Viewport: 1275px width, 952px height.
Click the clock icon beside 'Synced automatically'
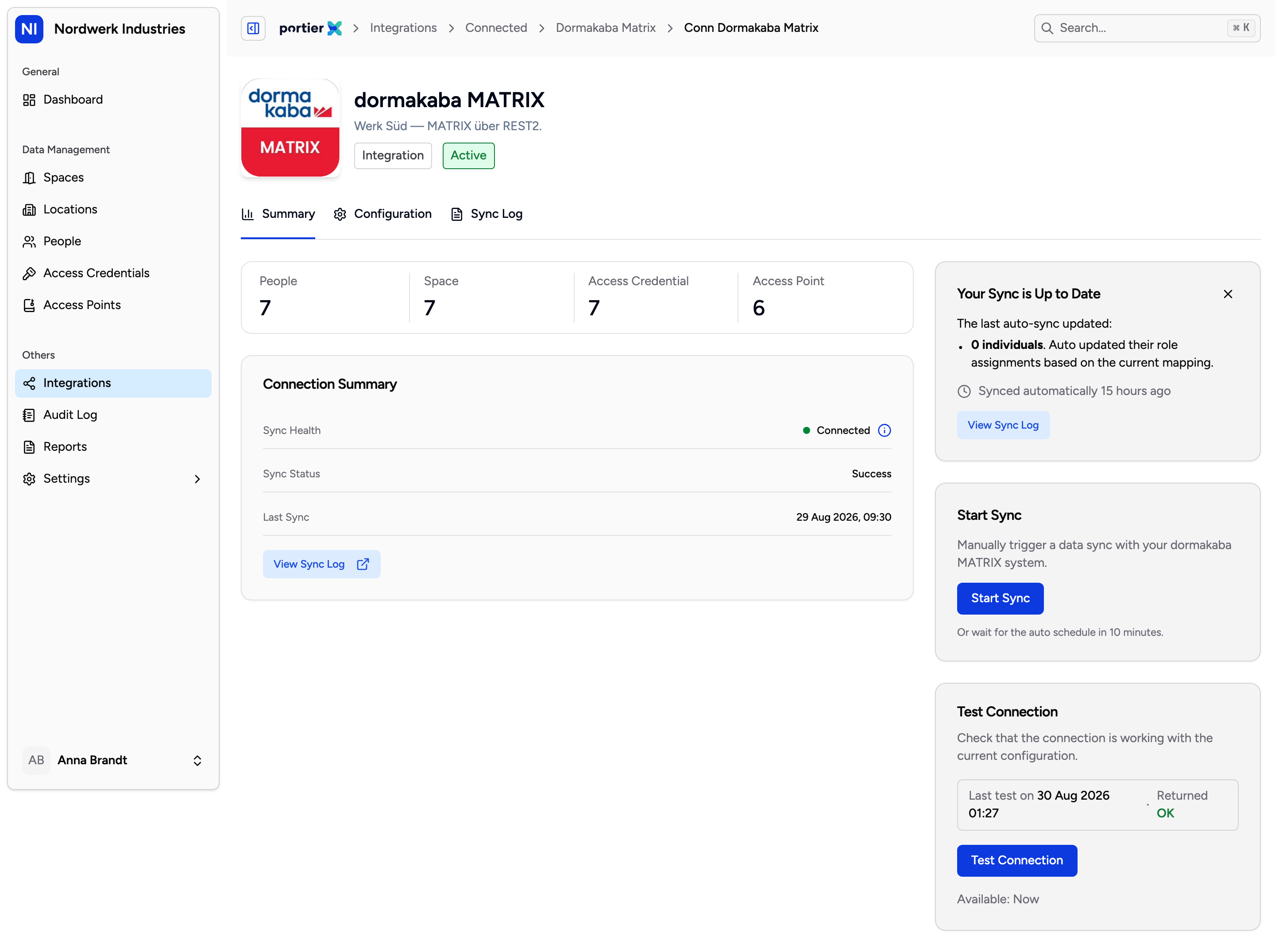pyautogui.click(x=964, y=392)
